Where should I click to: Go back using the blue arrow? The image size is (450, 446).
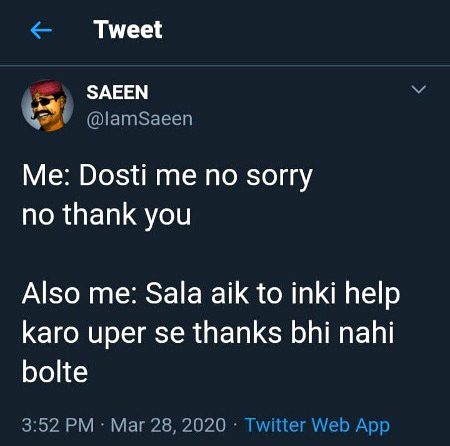(41, 30)
